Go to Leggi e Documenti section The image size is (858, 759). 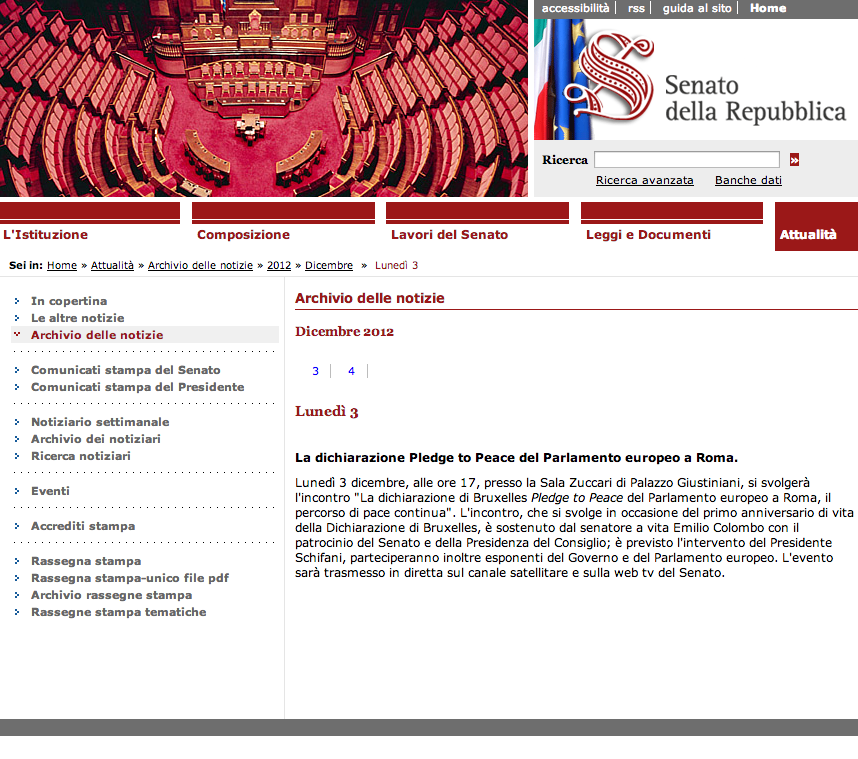point(648,235)
